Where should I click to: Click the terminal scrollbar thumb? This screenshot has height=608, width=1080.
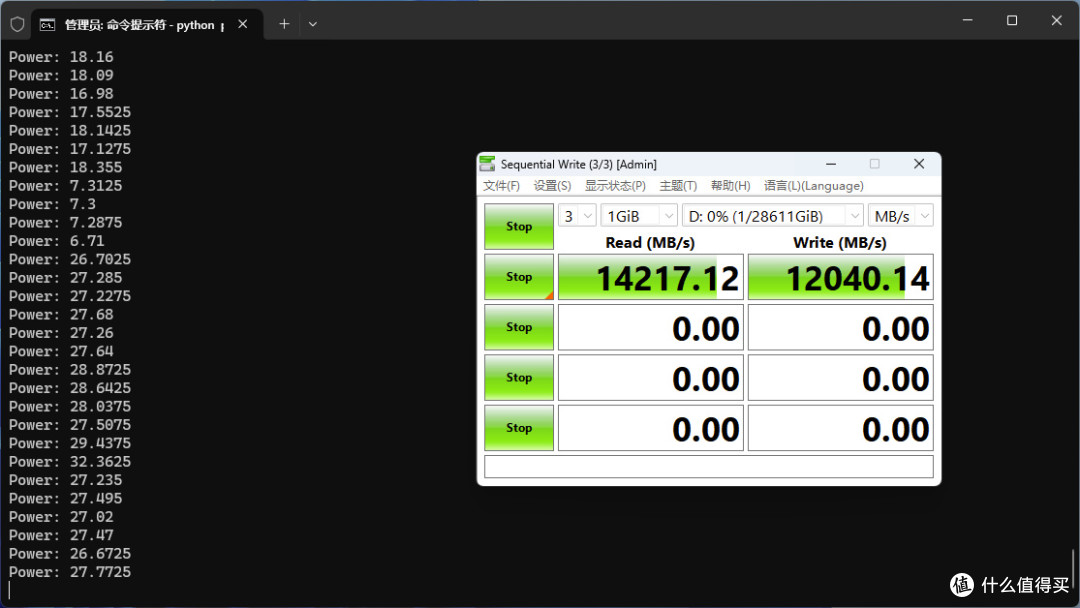(x=1072, y=569)
